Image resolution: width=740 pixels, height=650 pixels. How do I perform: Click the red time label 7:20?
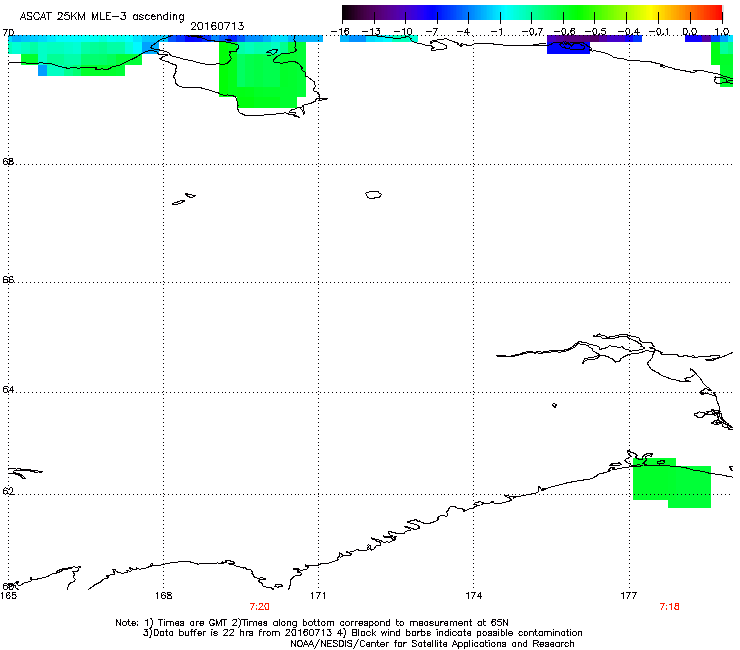pos(260,607)
